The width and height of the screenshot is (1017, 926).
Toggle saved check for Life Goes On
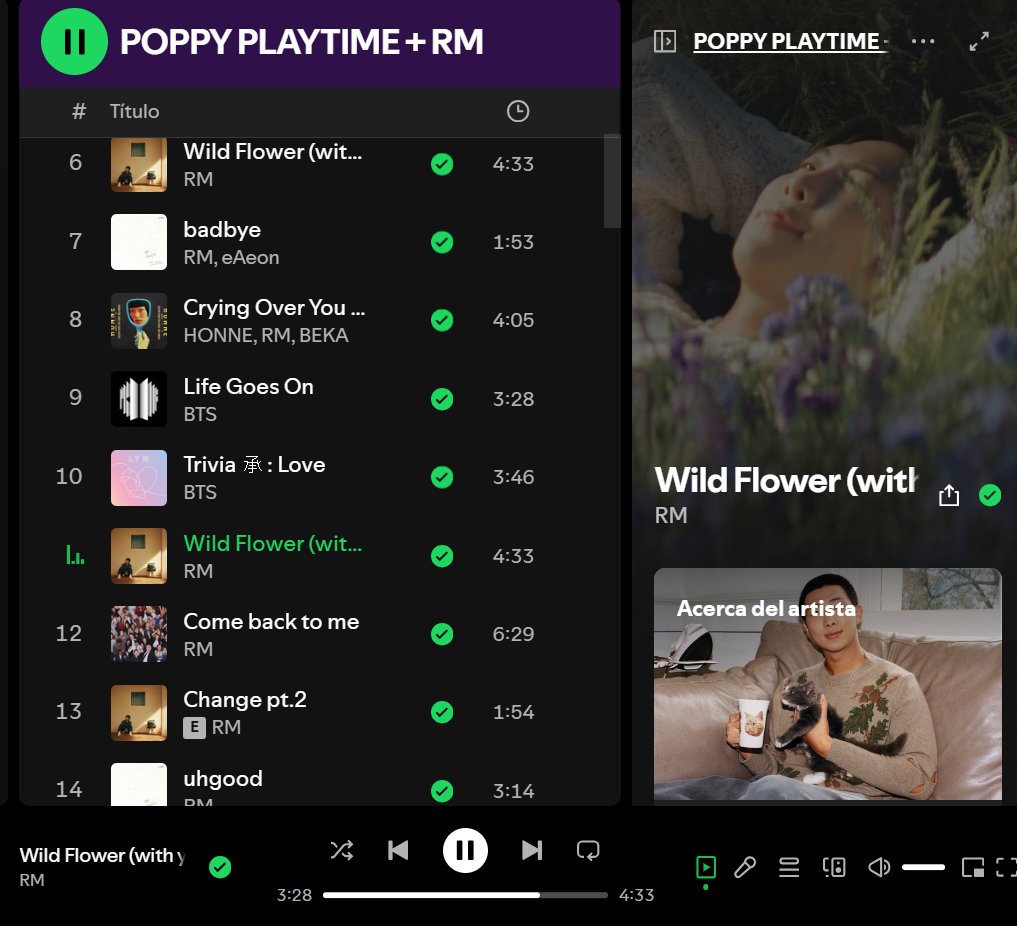(x=442, y=399)
